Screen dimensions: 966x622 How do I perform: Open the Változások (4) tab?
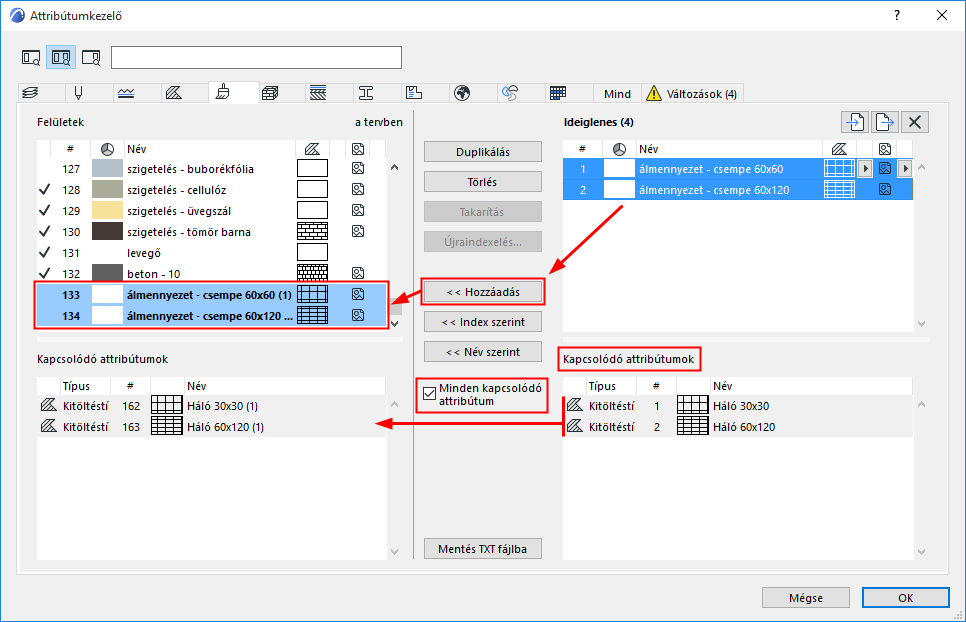pos(693,94)
